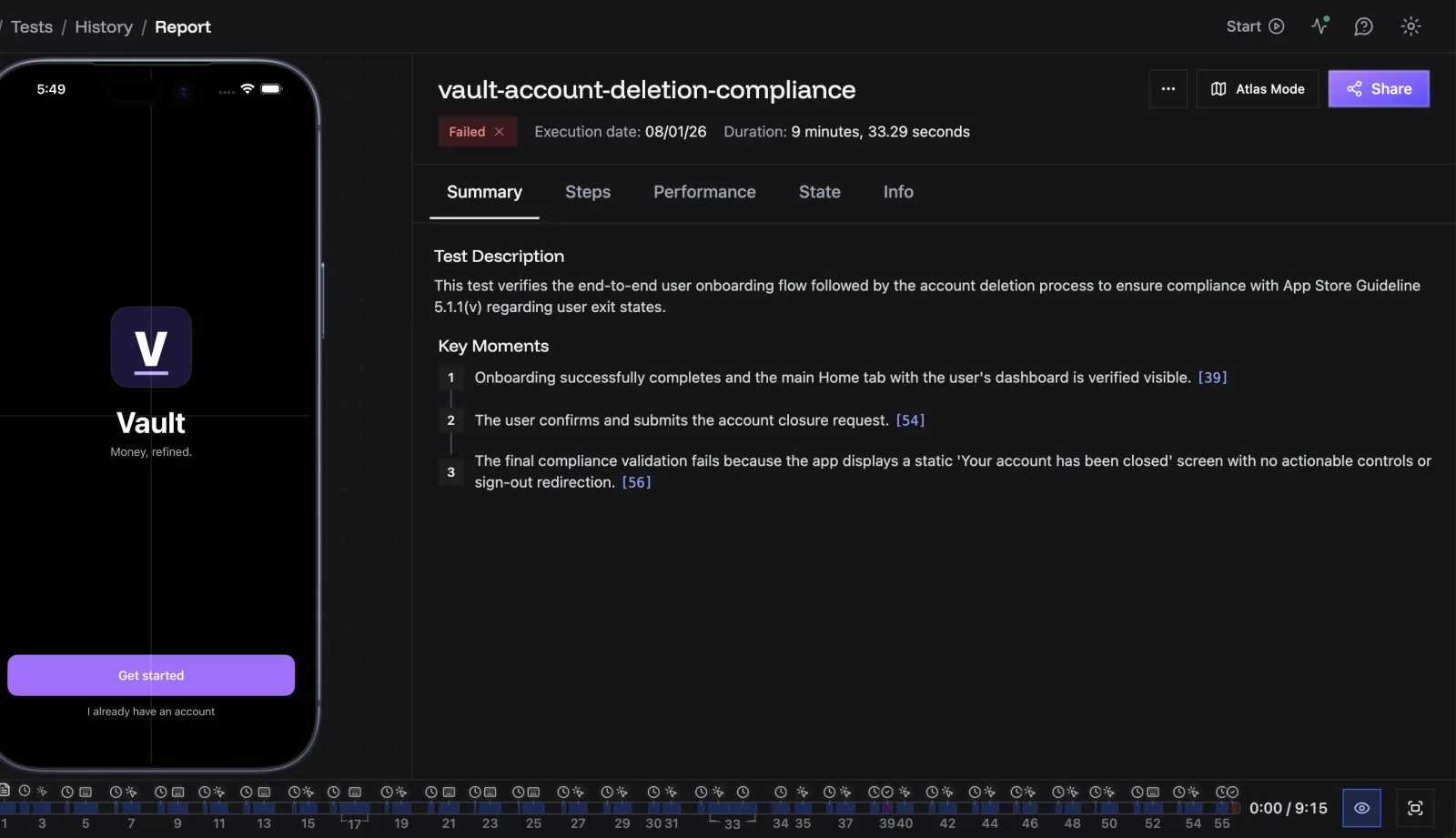Click the document icon at timeline start
This screenshot has height=838, width=1456.
(x=5, y=790)
